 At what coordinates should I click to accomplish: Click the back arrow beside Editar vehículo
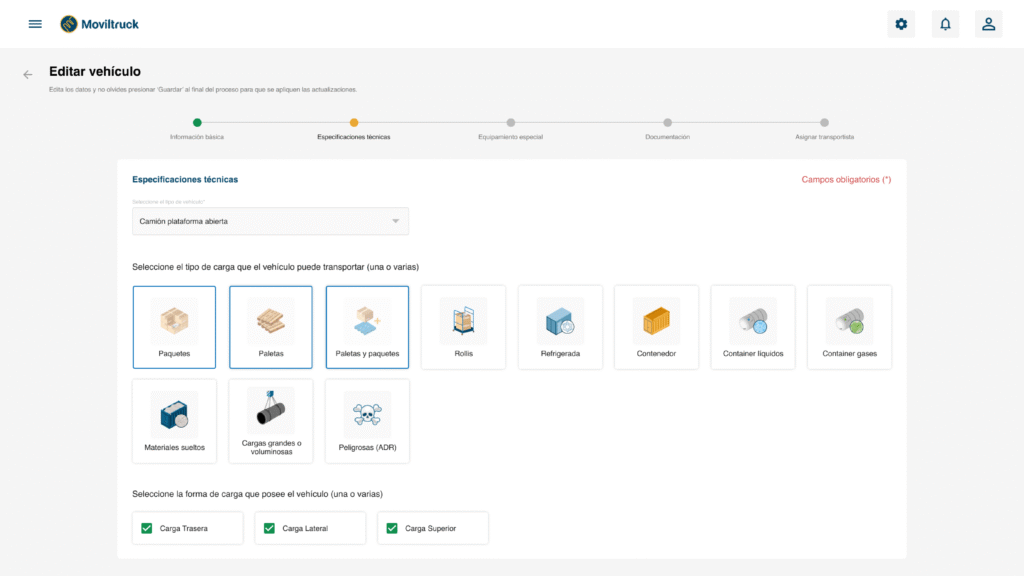28,74
